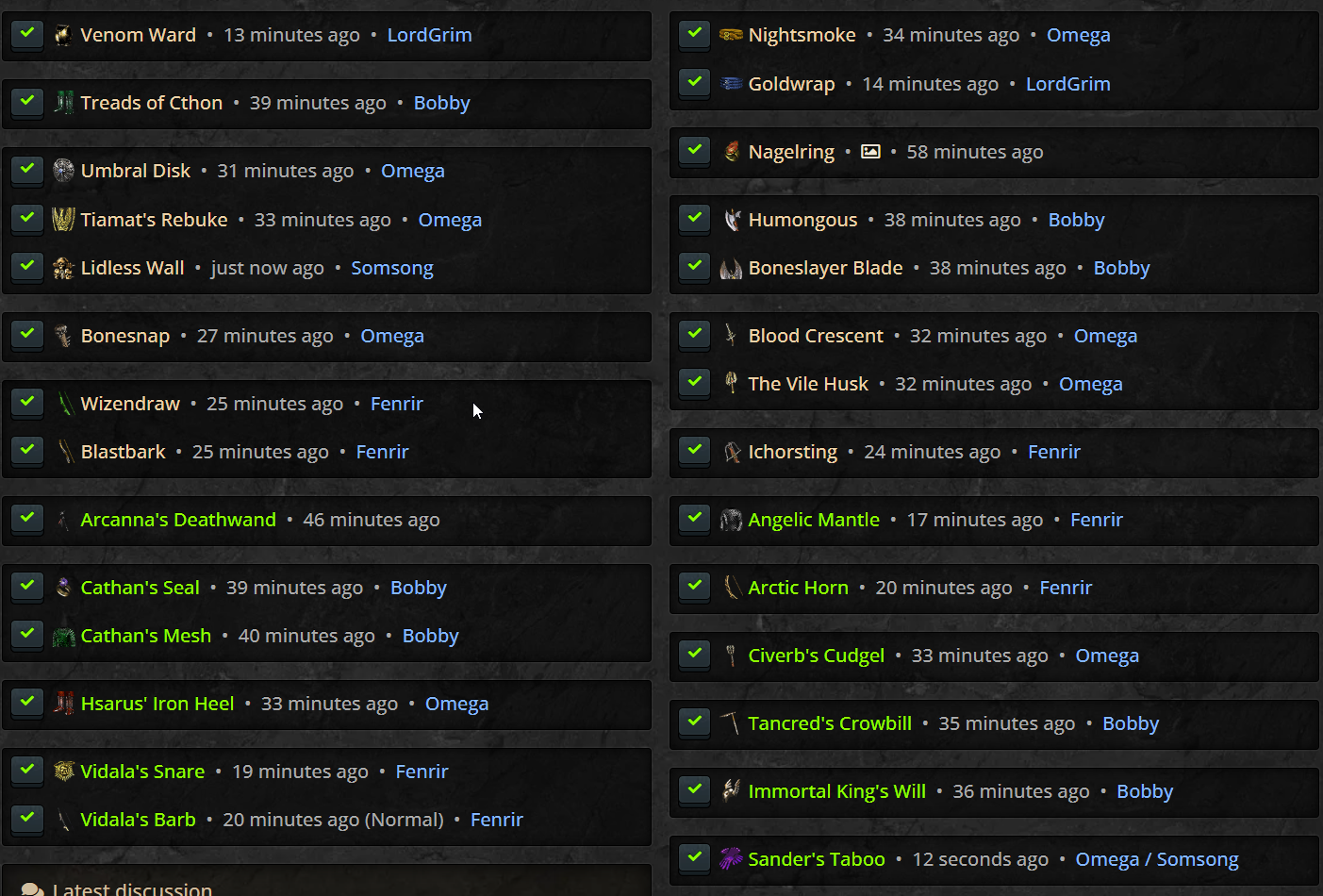Click the Tiamat's Rebuke item icon
This screenshot has height=896, width=1323.
[x=63, y=220]
